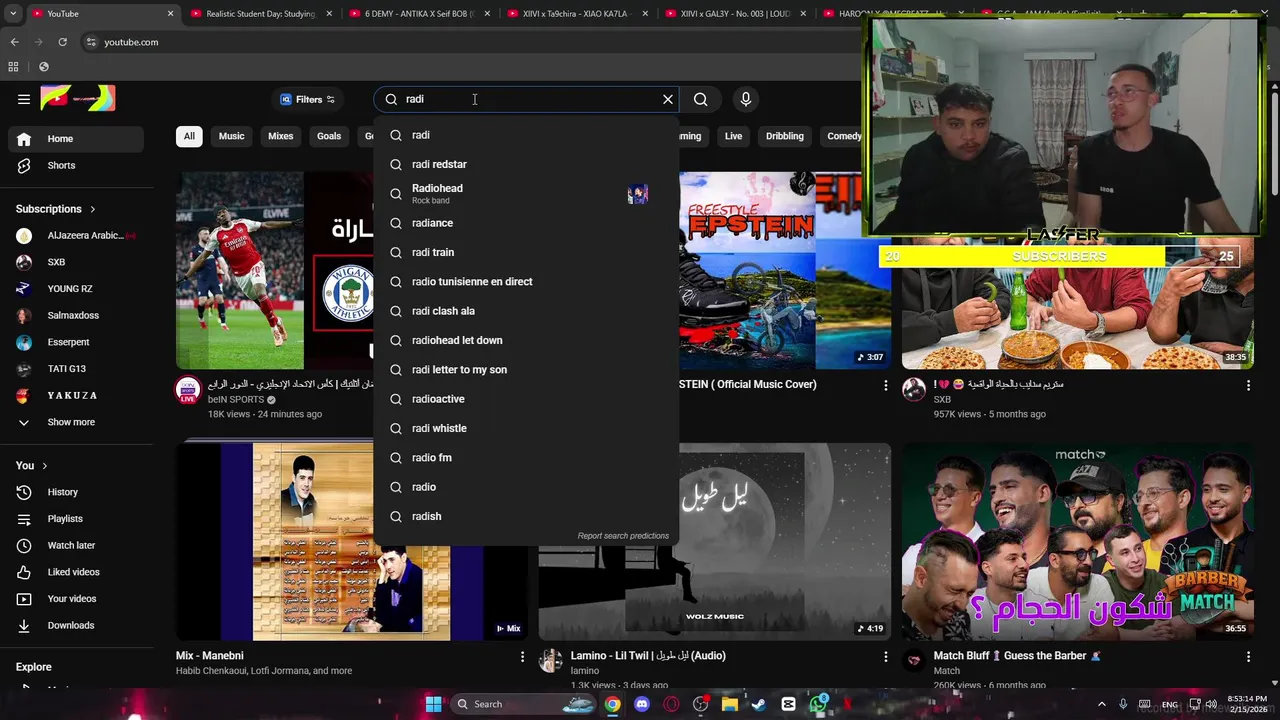1280x720 pixels.
Task: Open Downloads in sidebar
Action: click(76, 625)
